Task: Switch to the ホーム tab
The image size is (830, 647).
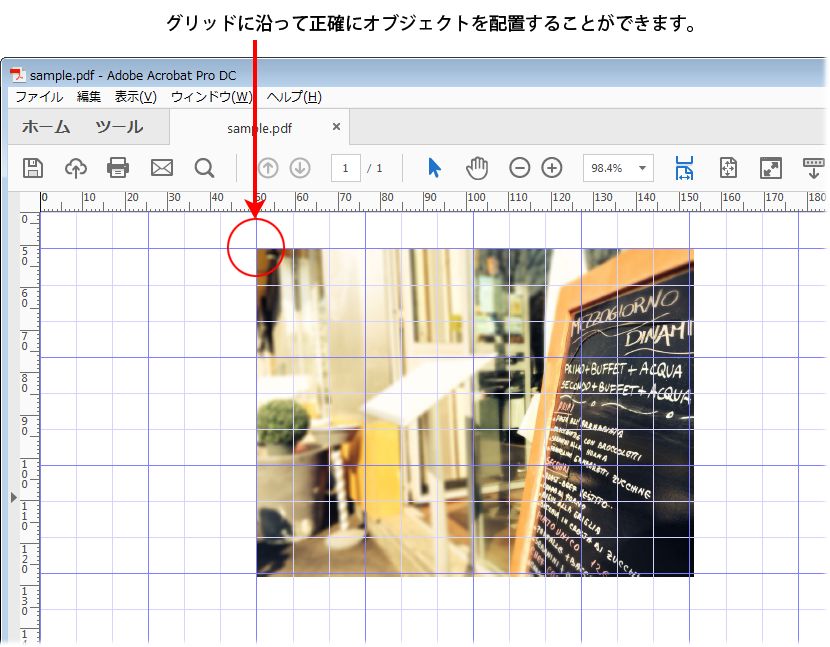Action: [x=46, y=127]
